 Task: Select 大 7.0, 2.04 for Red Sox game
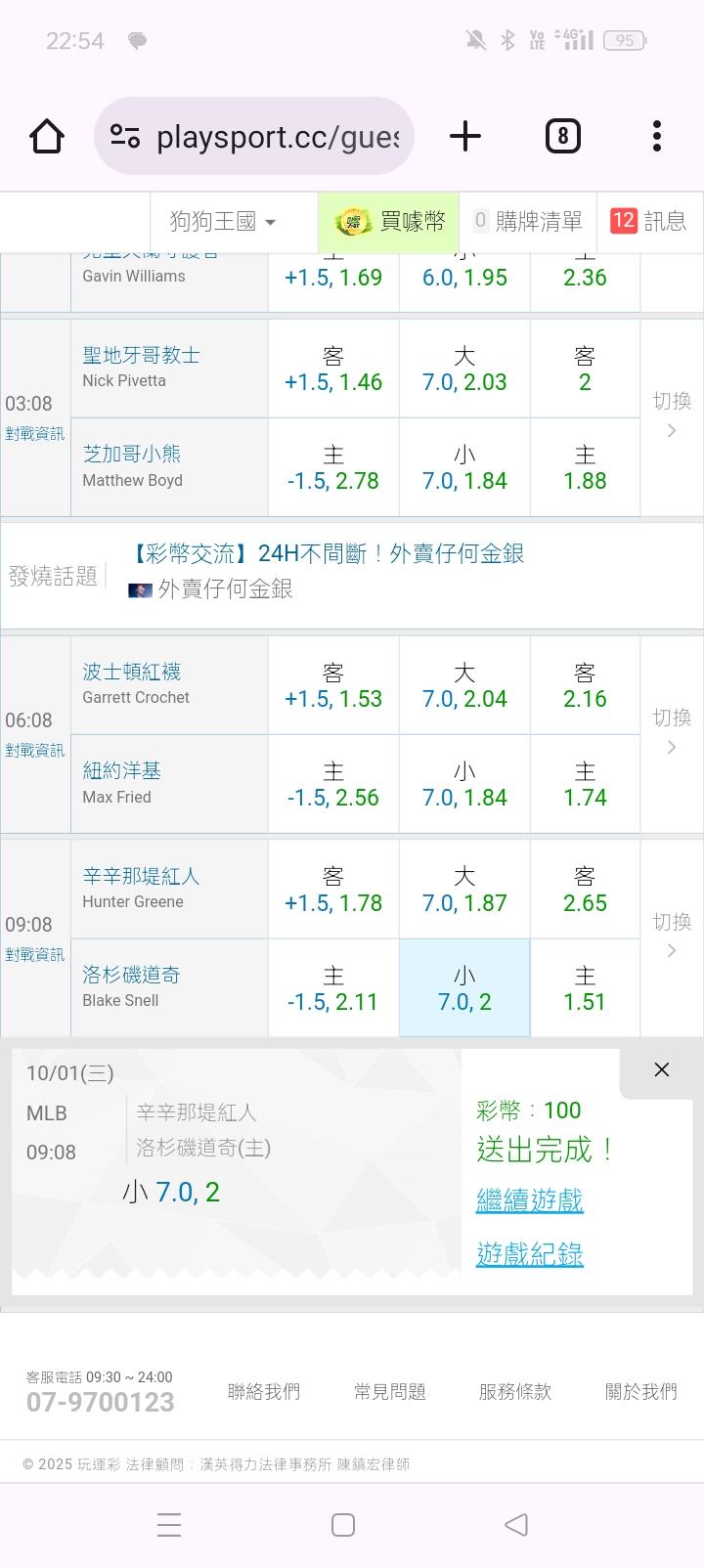464,685
